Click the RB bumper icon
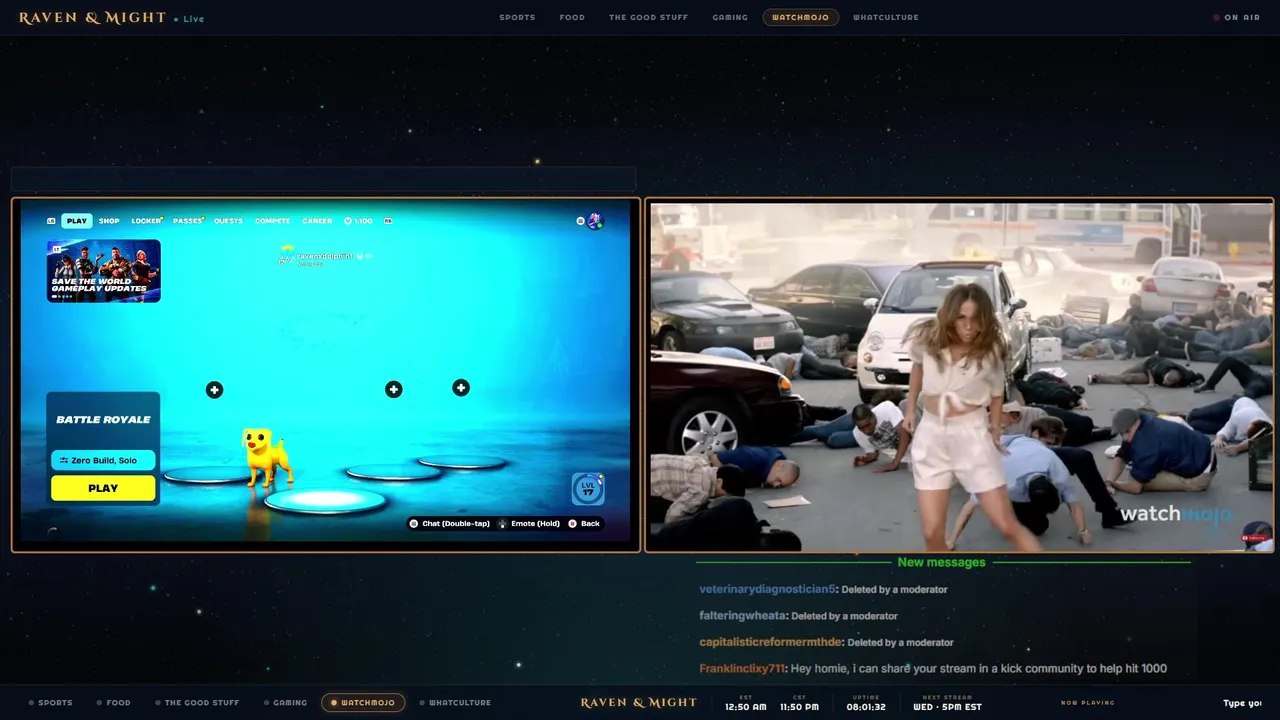Viewport: 1280px width, 720px height. 388,221
